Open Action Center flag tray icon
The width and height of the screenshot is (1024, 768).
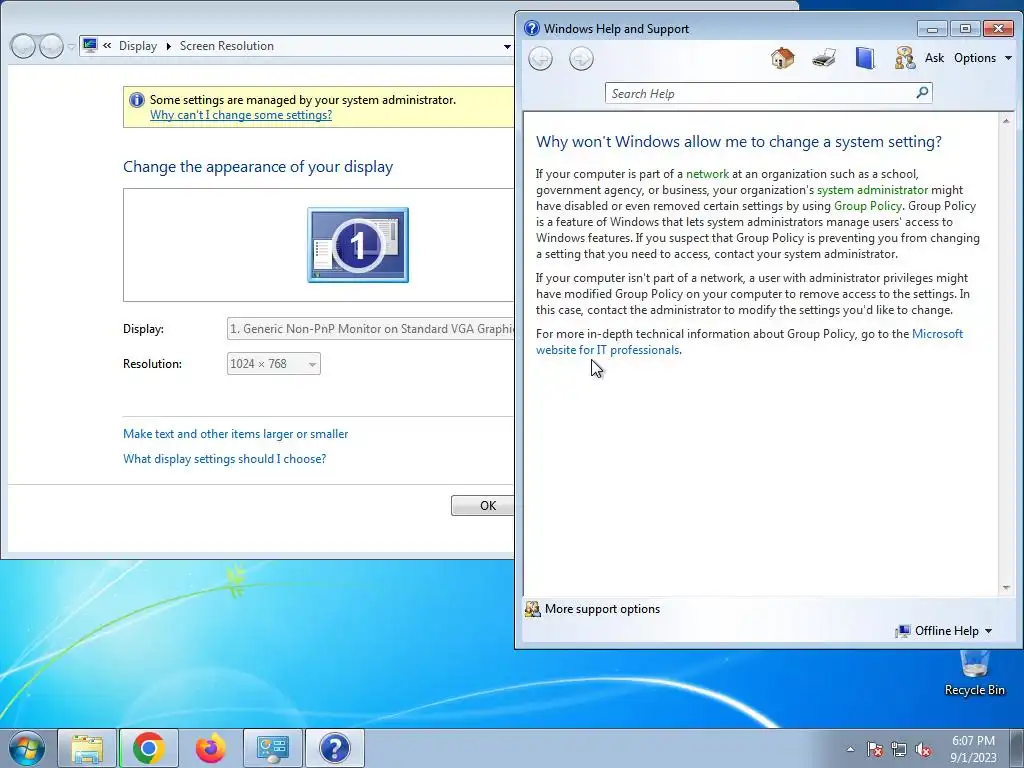point(875,749)
